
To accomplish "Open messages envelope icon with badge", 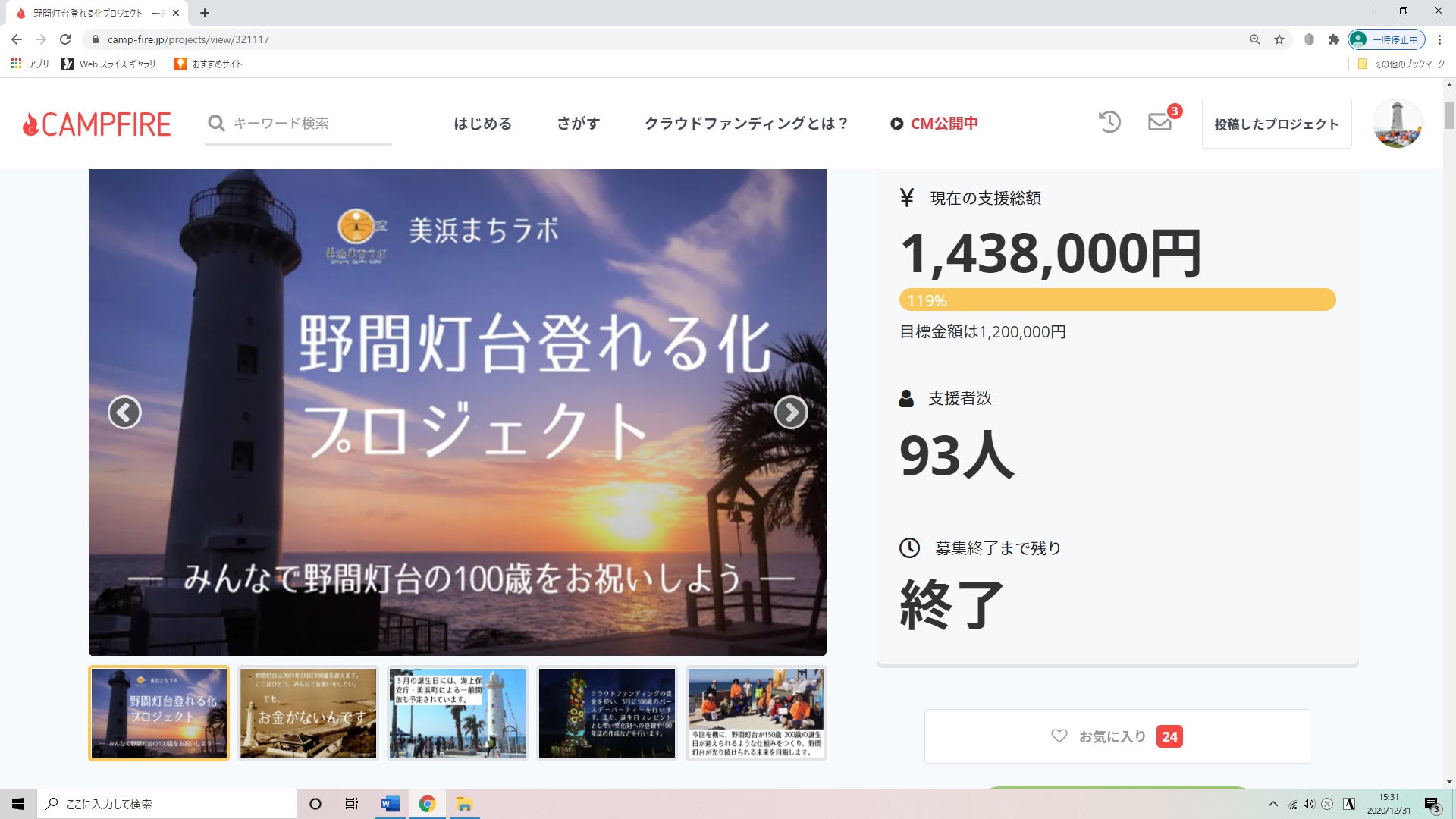I will click(x=1159, y=122).
